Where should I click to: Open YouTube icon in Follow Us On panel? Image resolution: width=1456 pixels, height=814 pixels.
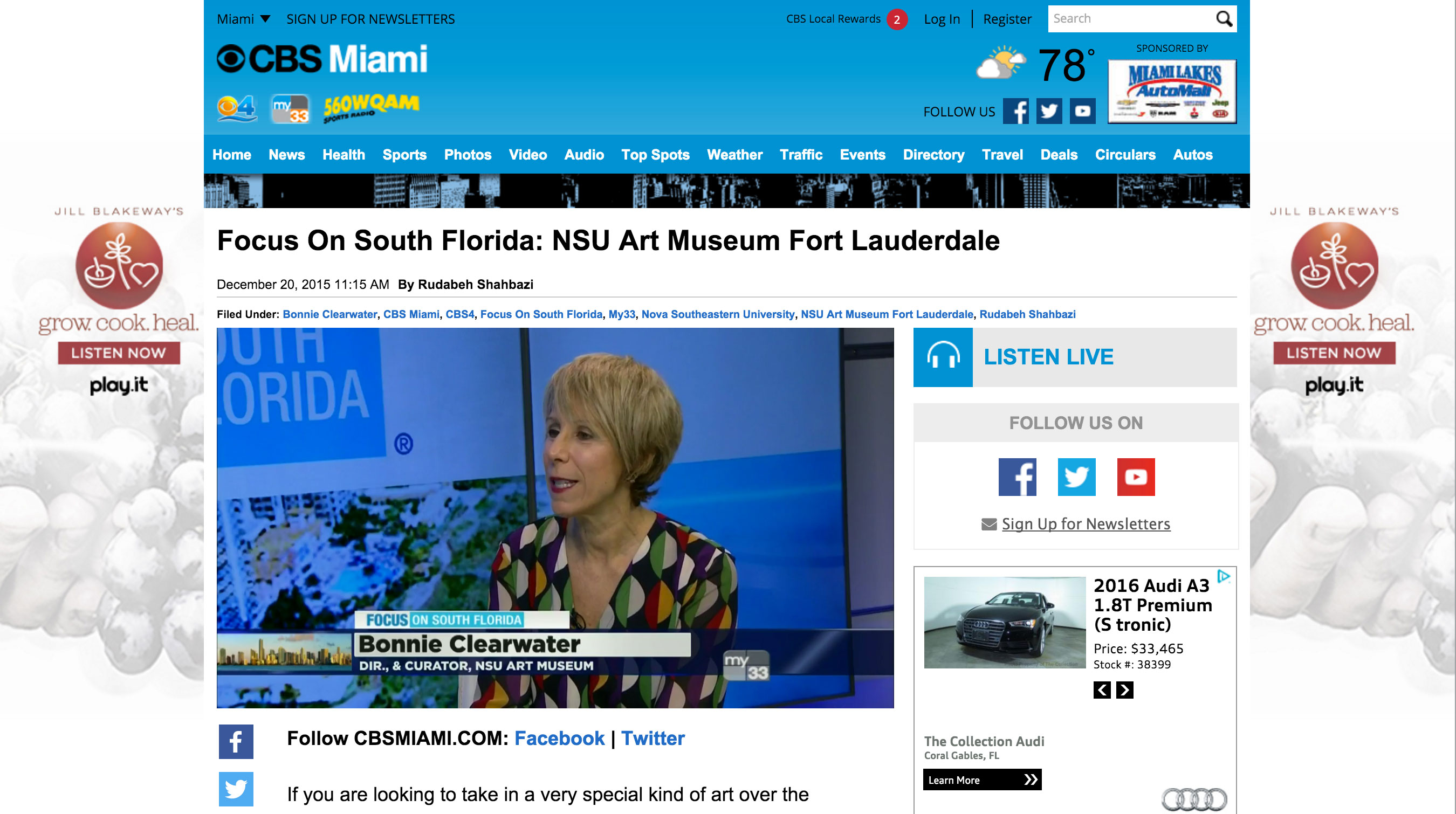click(1136, 477)
